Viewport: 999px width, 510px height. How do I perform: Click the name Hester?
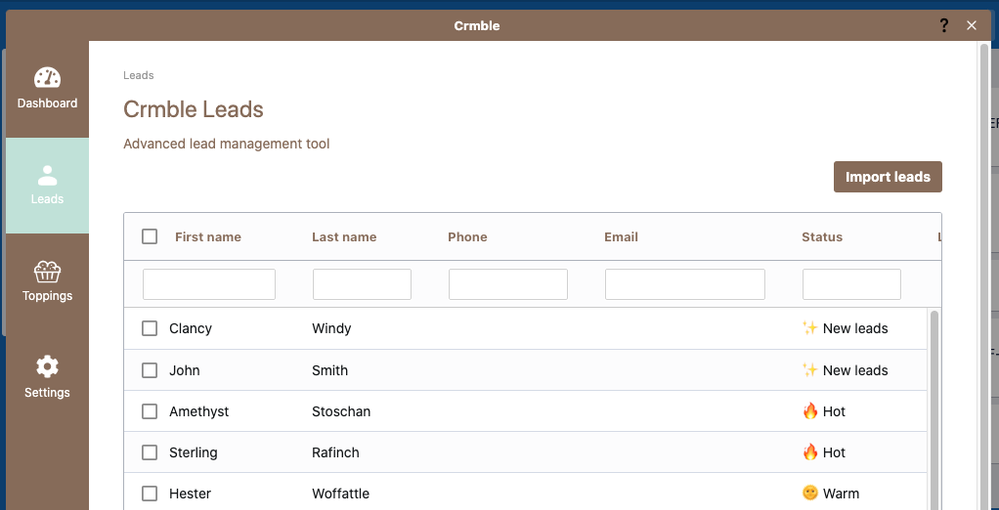click(x=190, y=493)
